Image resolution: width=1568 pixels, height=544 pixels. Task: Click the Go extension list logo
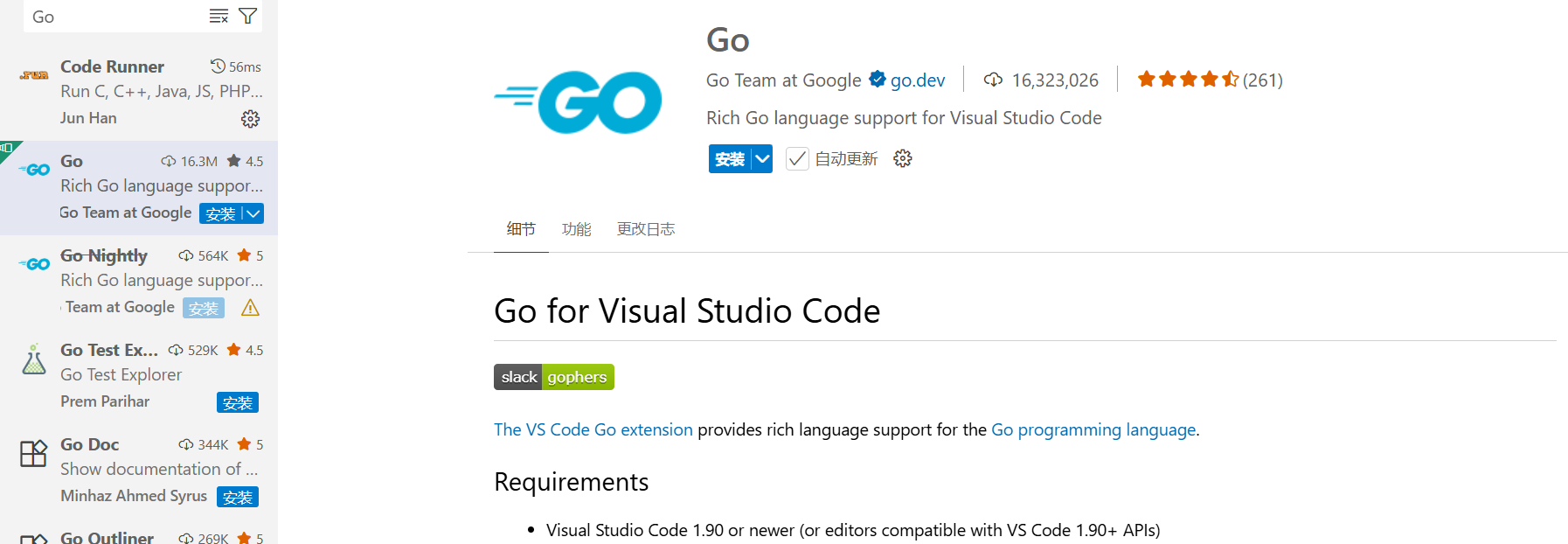tap(34, 170)
